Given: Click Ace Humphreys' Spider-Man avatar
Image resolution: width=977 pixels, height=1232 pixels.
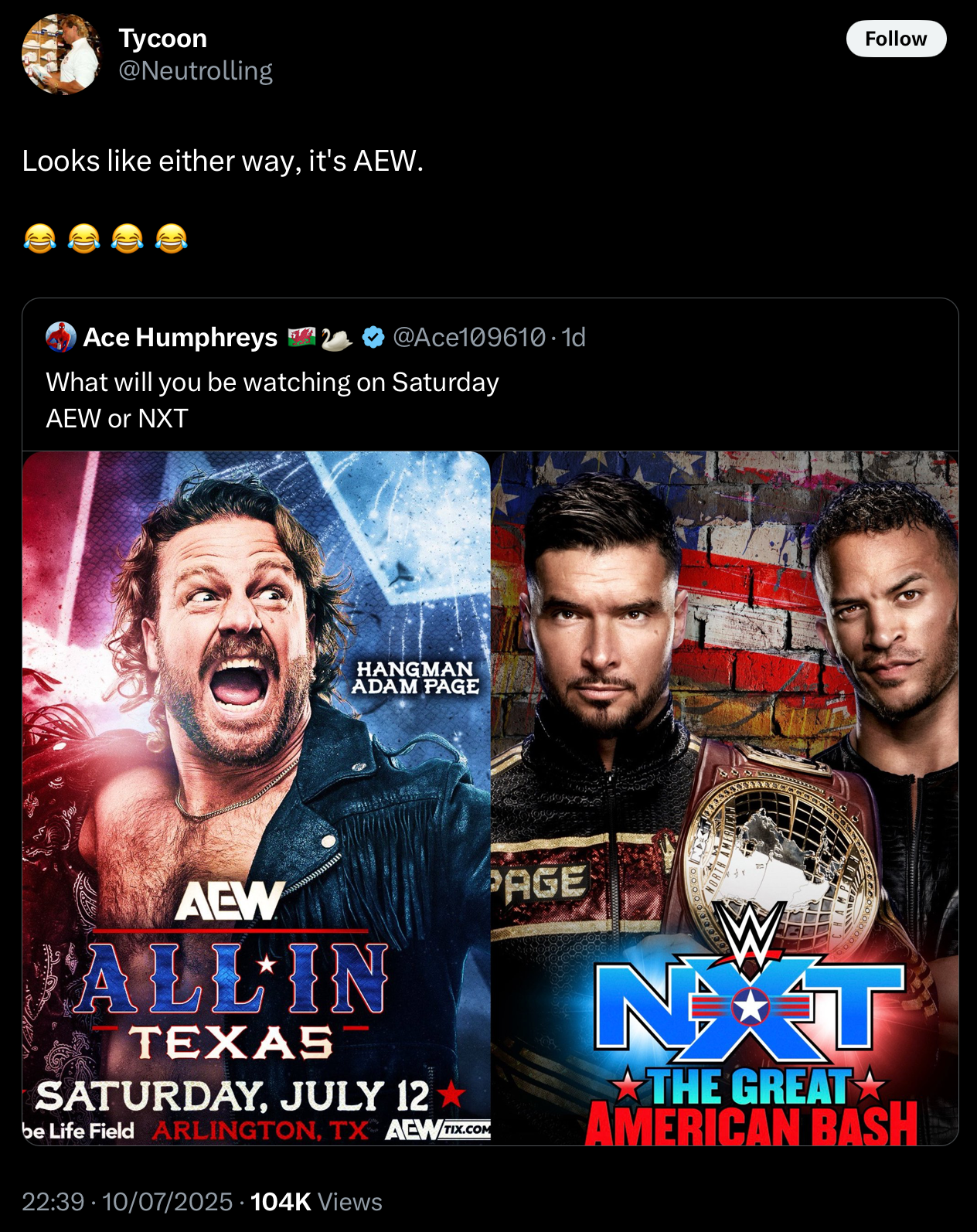Looking at the screenshot, I should 61,337.
